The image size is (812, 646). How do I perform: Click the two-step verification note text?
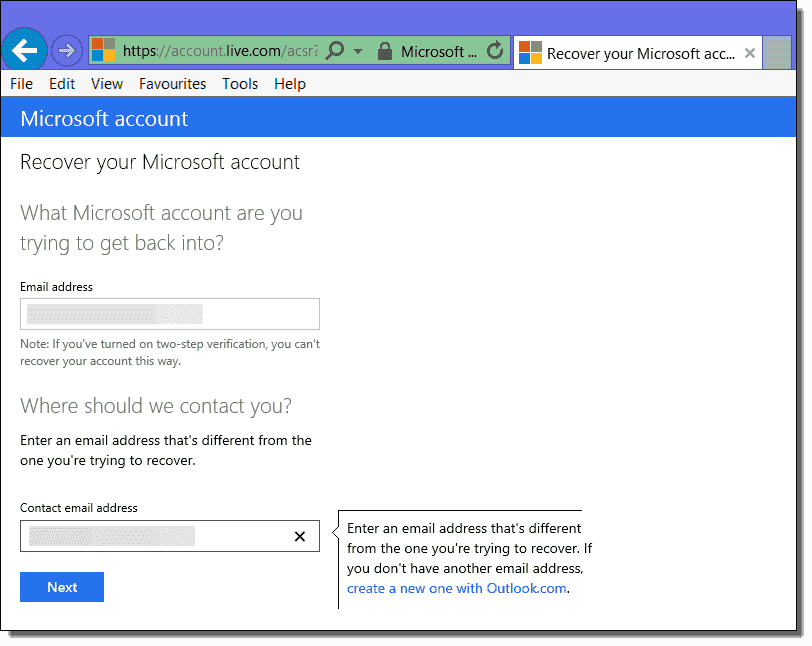coord(170,352)
